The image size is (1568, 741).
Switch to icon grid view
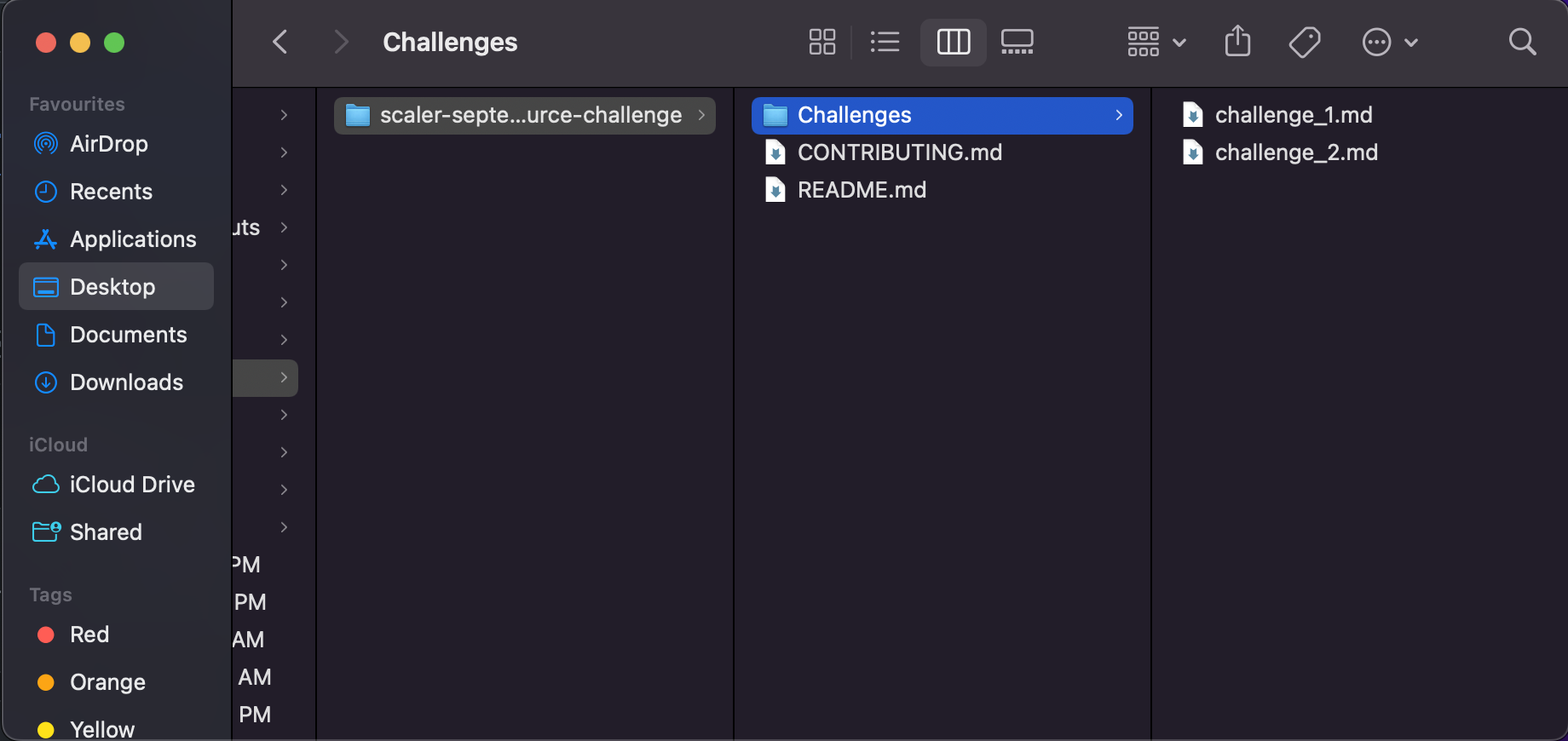point(821,42)
